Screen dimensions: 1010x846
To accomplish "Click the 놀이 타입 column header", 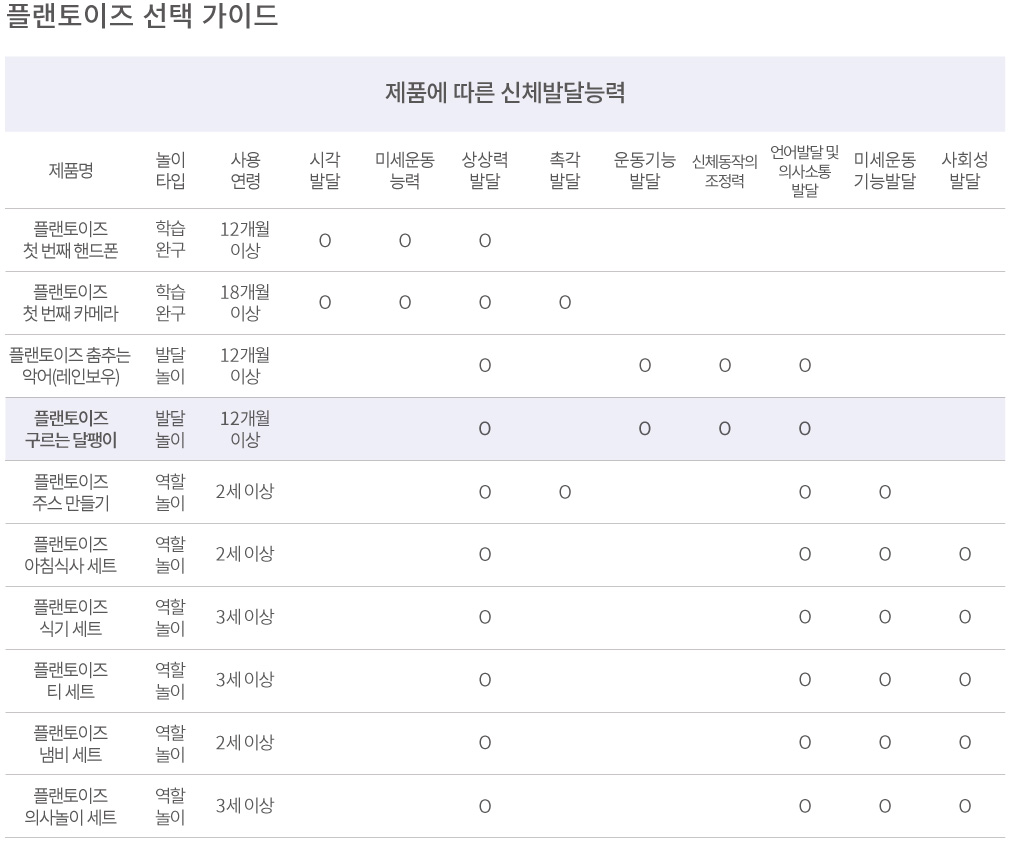I will coord(170,170).
